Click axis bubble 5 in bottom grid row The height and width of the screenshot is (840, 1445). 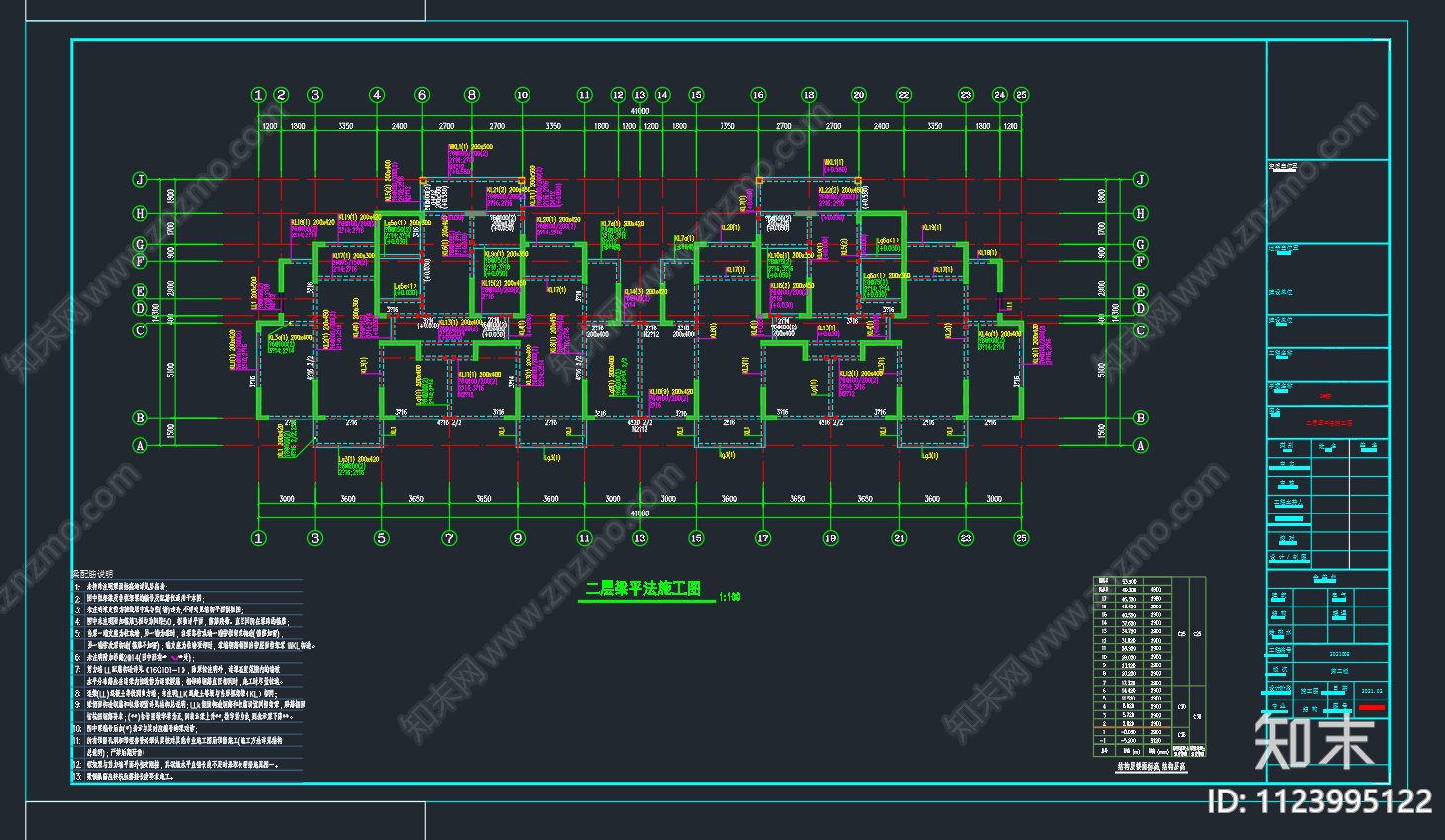(382, 538)
